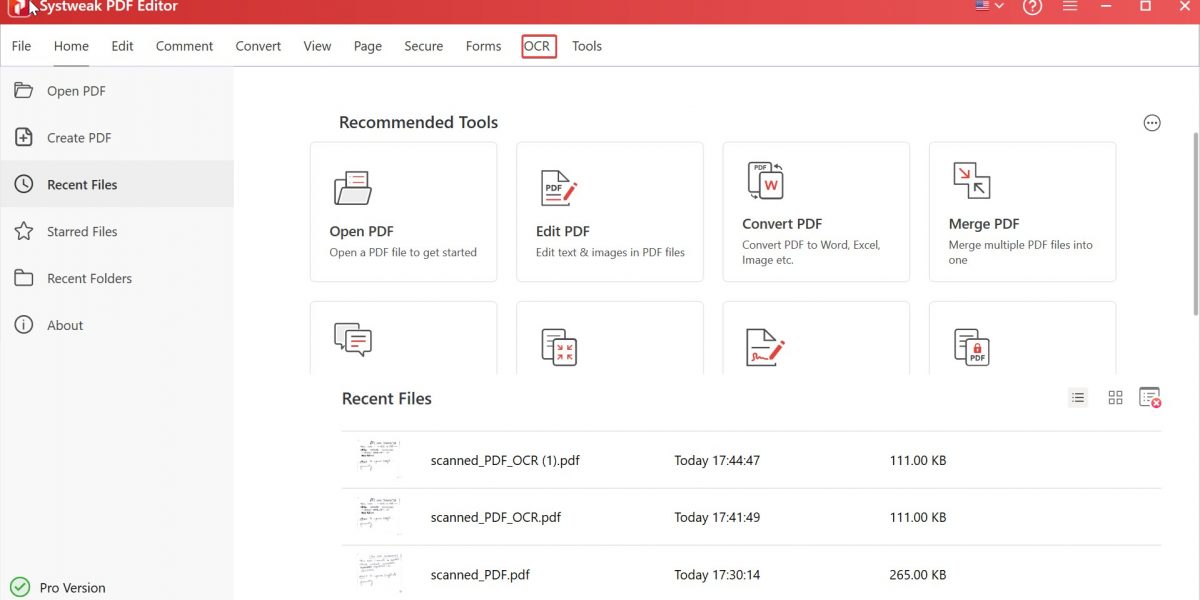
Task: Click the Systweak PDF Editor logo icon
Action: pos(17,7)
